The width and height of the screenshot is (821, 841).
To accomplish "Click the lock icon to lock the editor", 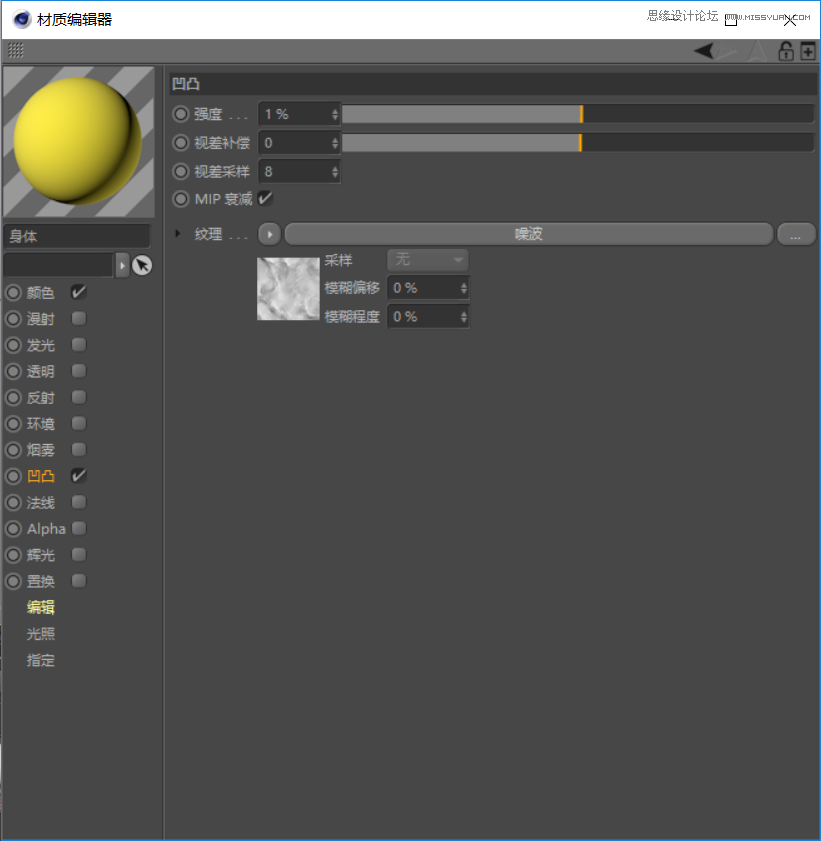I will (x=786, y=50).
